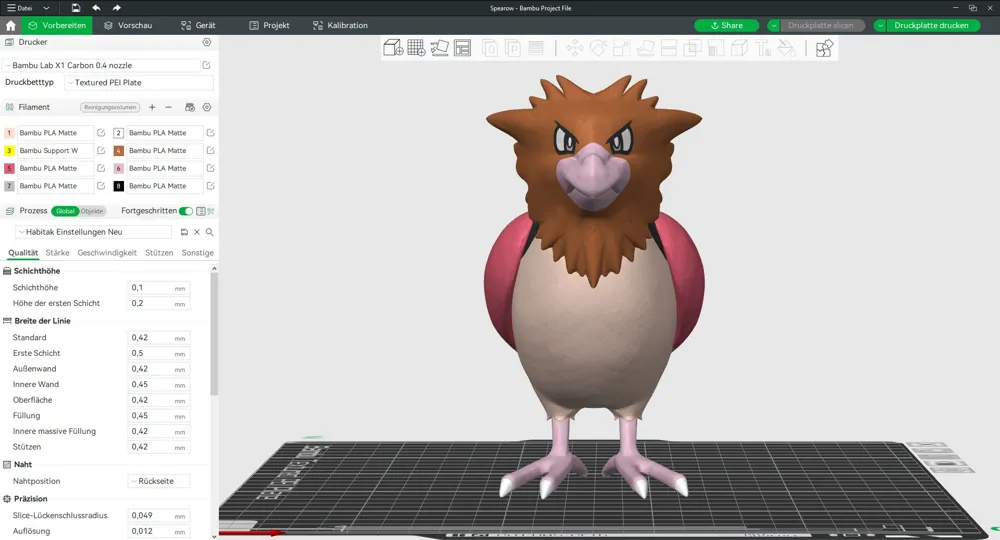Click the AMS sync icon in Filament header
This screenshot has width=1000, height=540.
tap(190, 107)
